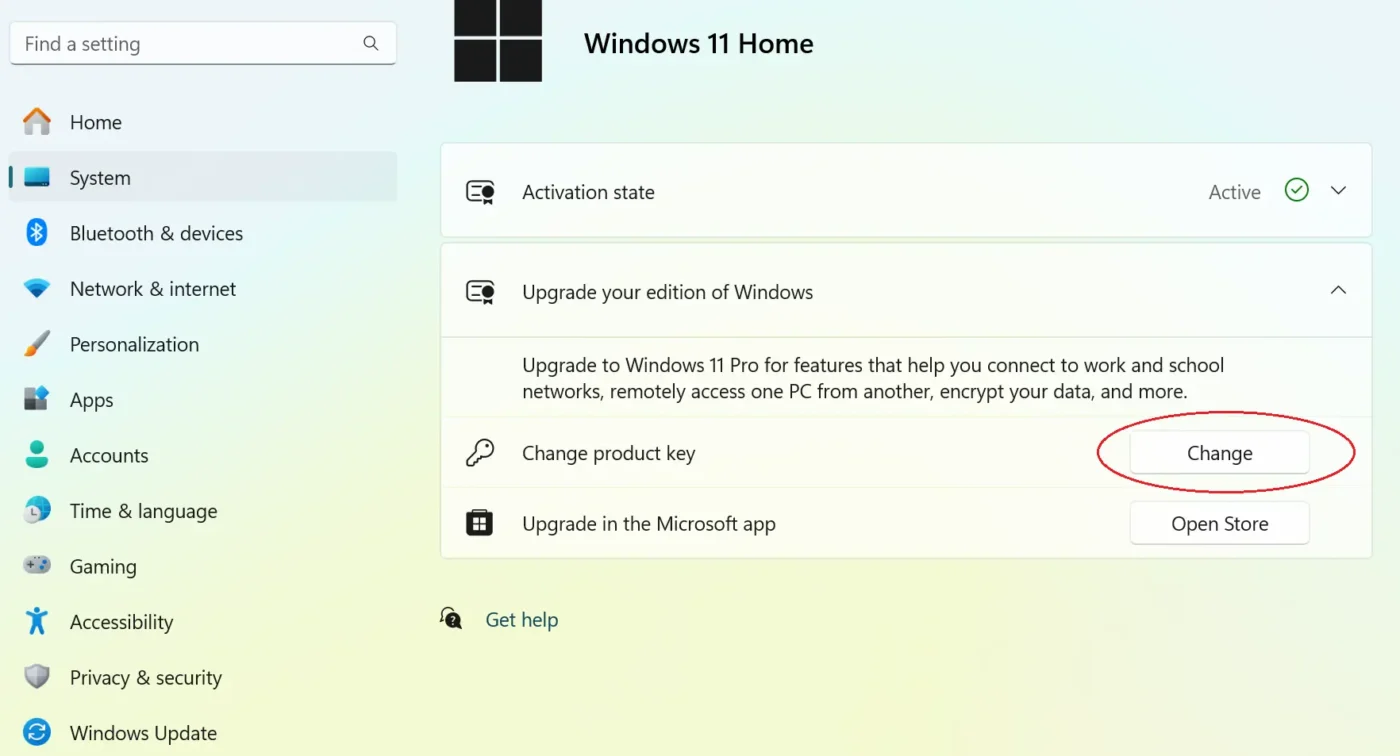This screenshot has height=756, width=1400.
Task: Open Accounts settings
Action: (203, 455)
